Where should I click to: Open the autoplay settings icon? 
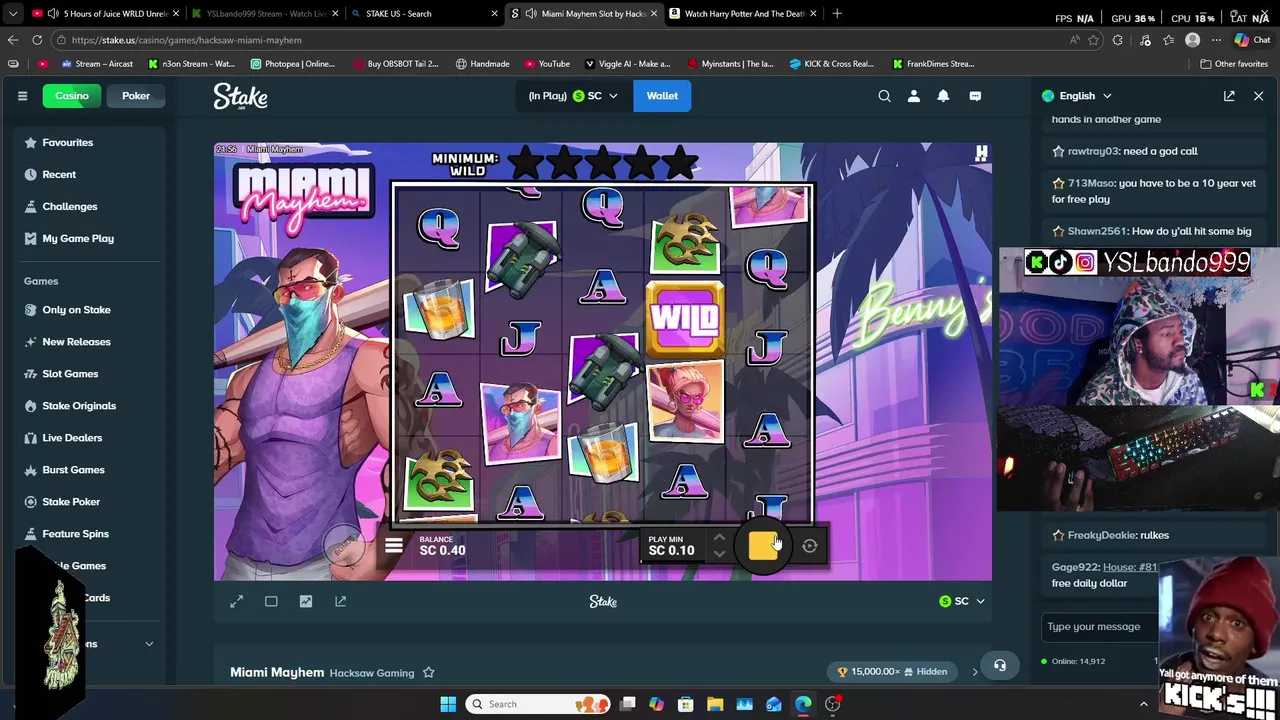(810, 546)
